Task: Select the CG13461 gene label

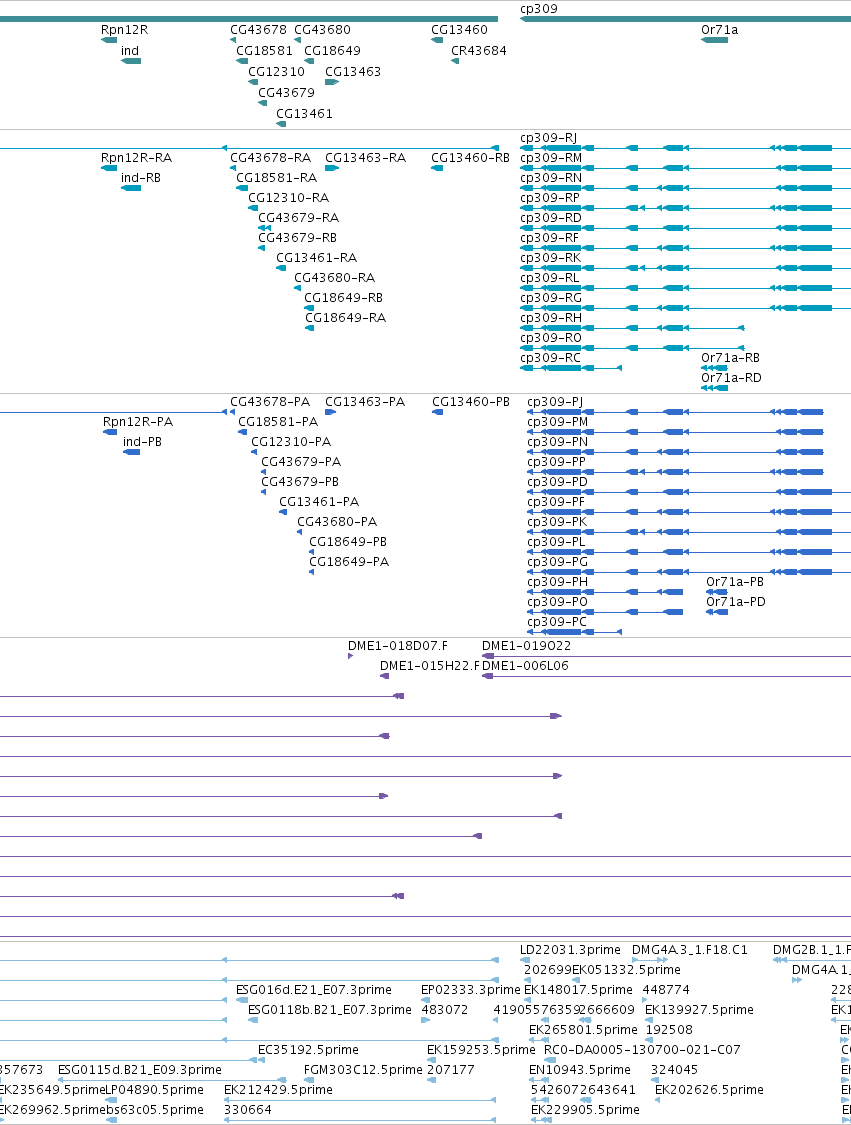Action: pos(304,113)
